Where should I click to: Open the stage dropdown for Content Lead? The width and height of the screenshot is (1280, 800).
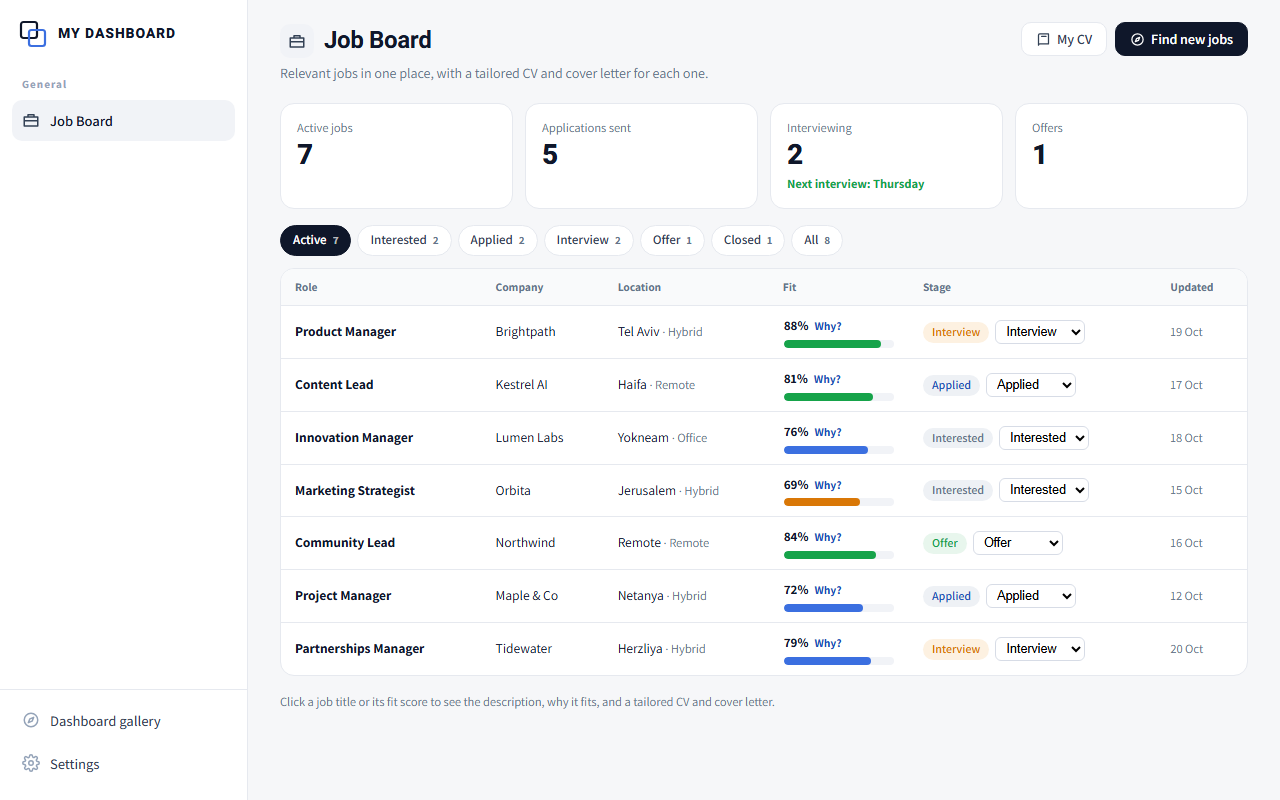[x=1031, y=385]
